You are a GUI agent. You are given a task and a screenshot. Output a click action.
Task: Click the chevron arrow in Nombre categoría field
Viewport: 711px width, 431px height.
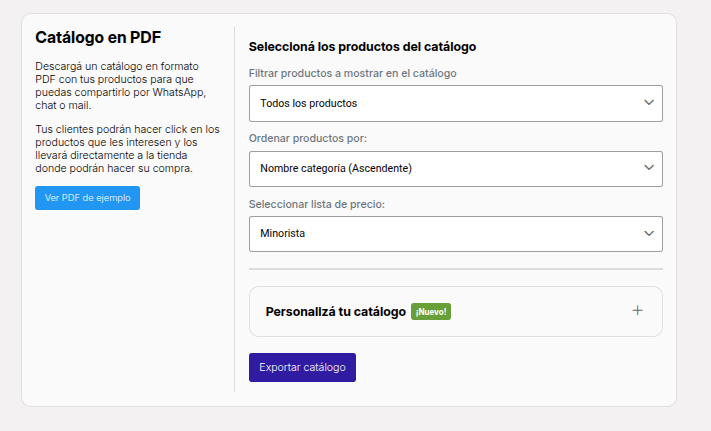click(x=649, y=168)
